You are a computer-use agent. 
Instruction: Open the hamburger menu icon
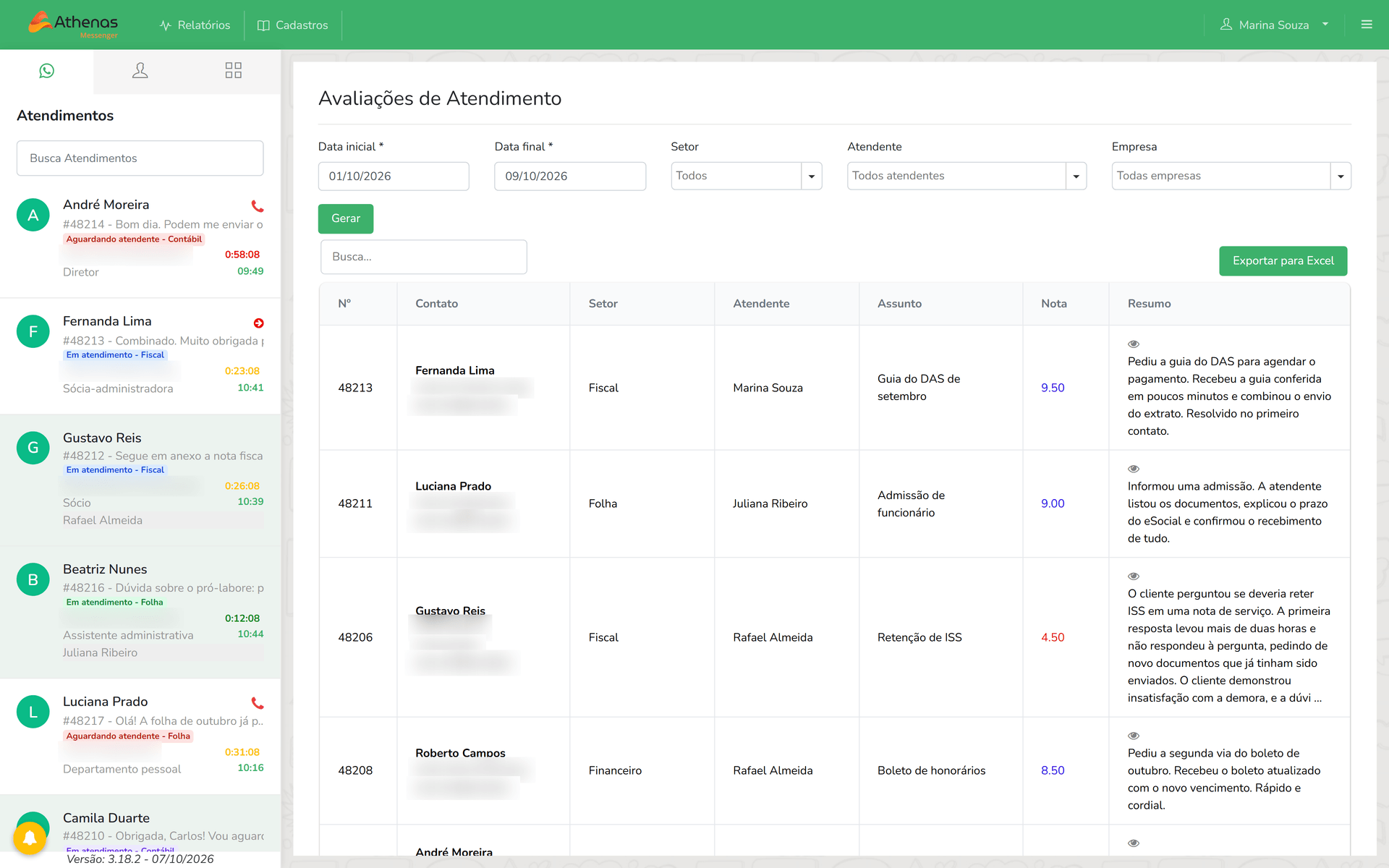[x=1367, y=25]
